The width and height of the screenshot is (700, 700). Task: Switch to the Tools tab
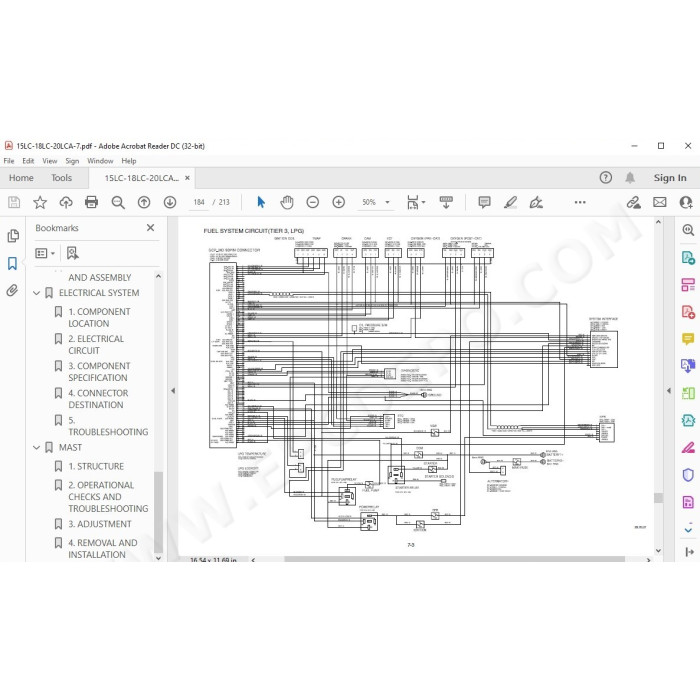pyautogui.click(x=61, y=178)
